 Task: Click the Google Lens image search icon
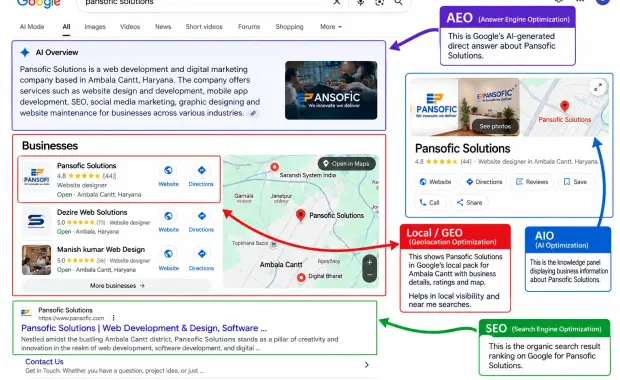coord(379,2)
